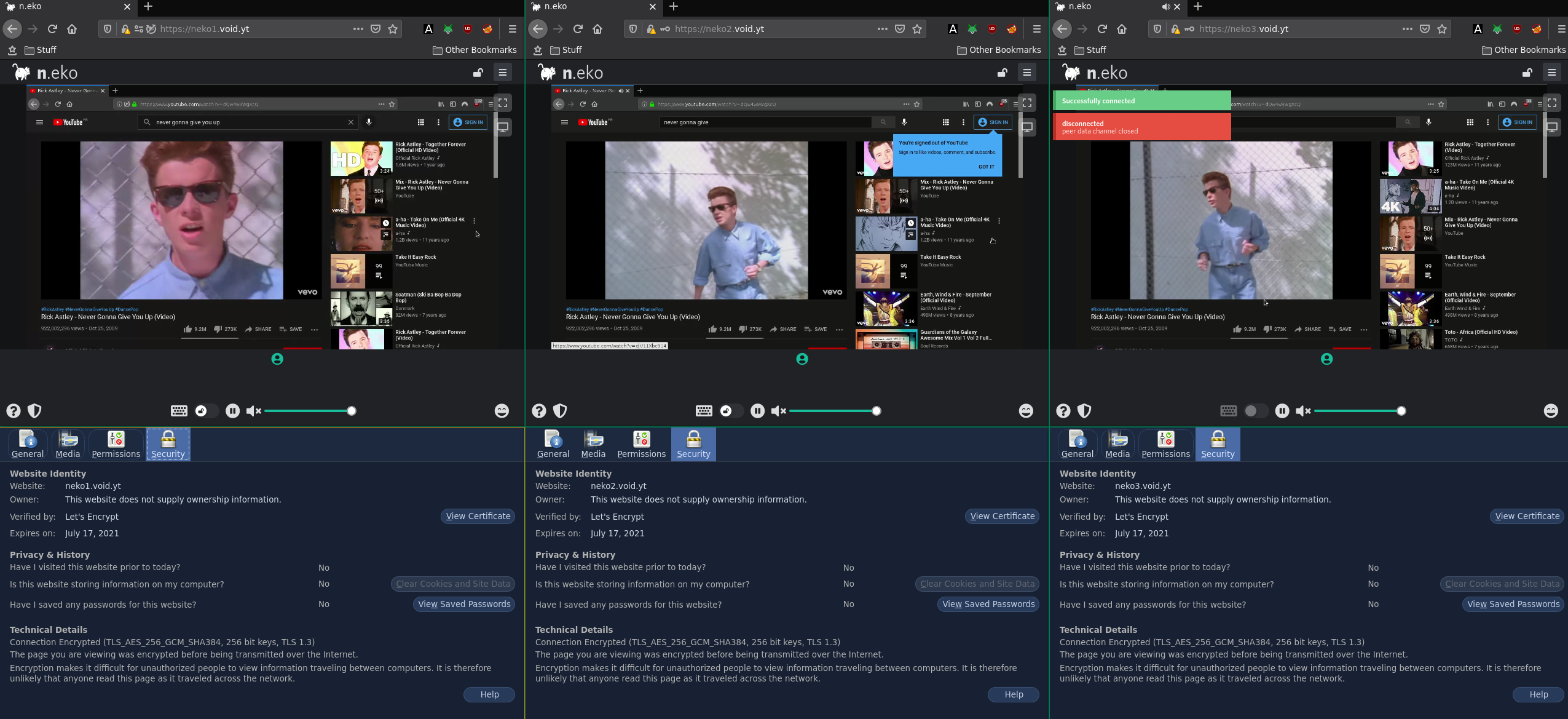
Task: Unmute audio in neko3 player bar
Action: pyautogui.click(x=1303, y=411)
